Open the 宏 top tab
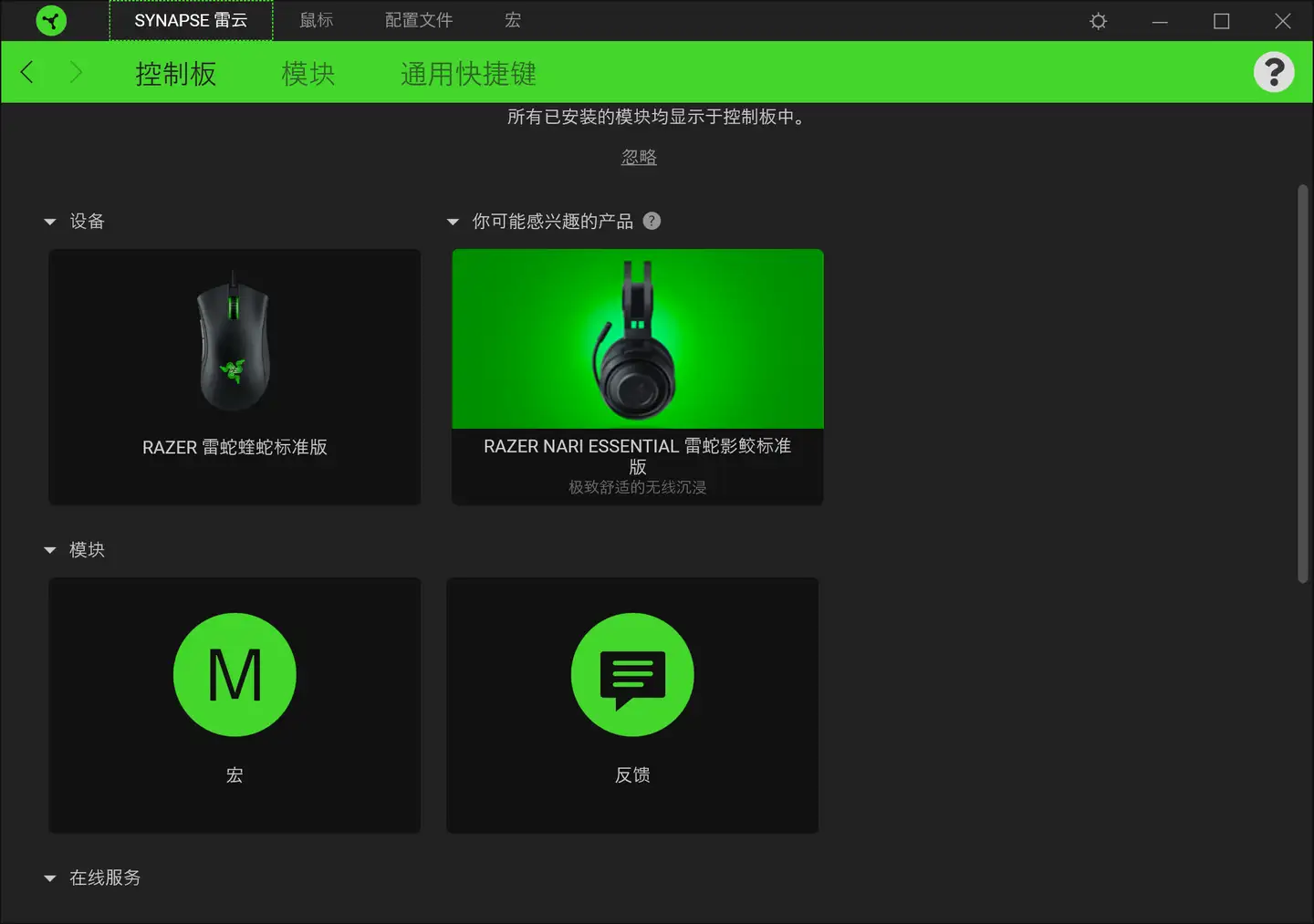 513,20
